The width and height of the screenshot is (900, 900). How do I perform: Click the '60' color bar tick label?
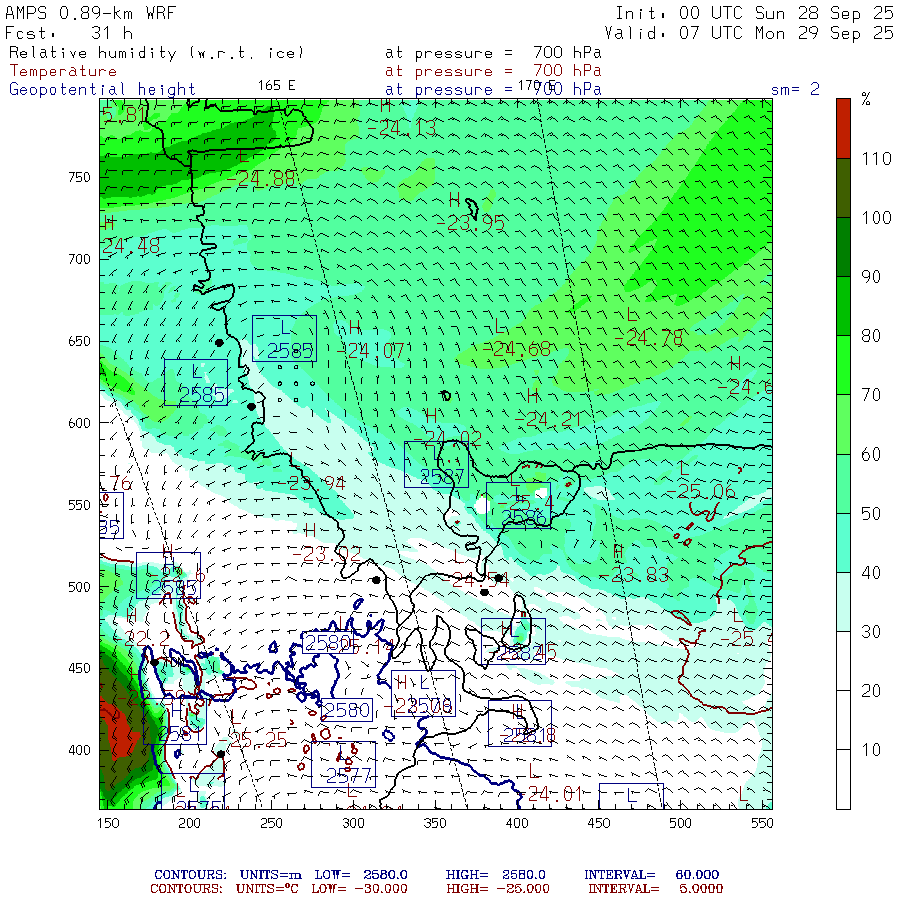pyautogui.click(x=871, y=455)
